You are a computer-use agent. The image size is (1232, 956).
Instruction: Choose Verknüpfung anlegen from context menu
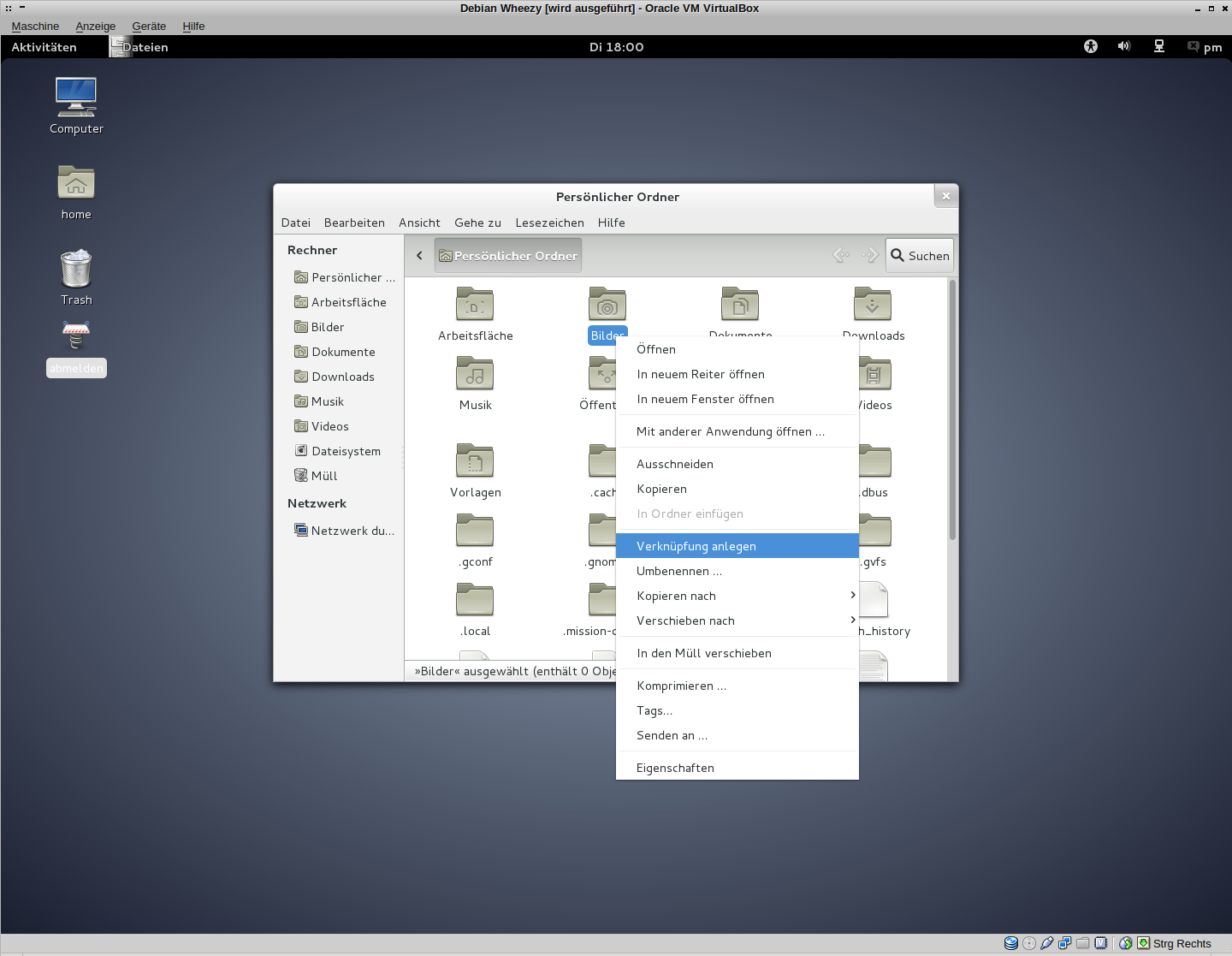coord(737,546)
